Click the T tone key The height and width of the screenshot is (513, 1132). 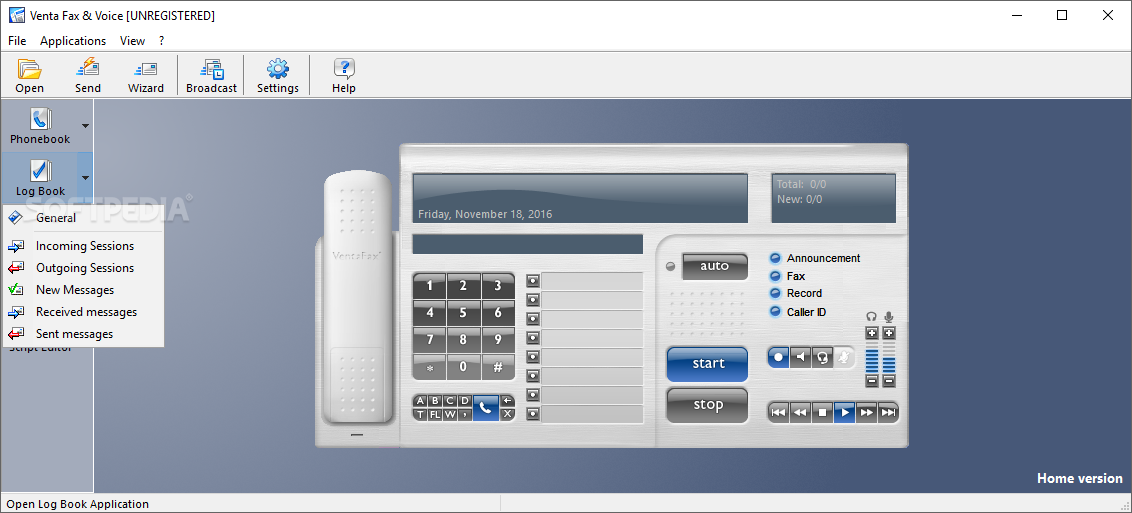(x=420, y=414)
